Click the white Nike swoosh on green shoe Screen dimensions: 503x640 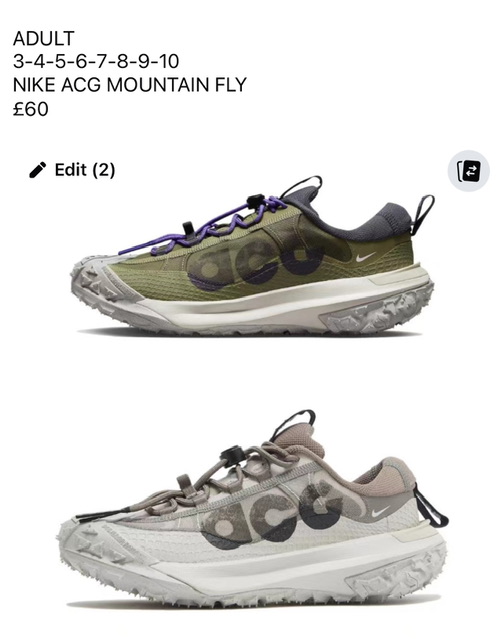click(365, 257)
